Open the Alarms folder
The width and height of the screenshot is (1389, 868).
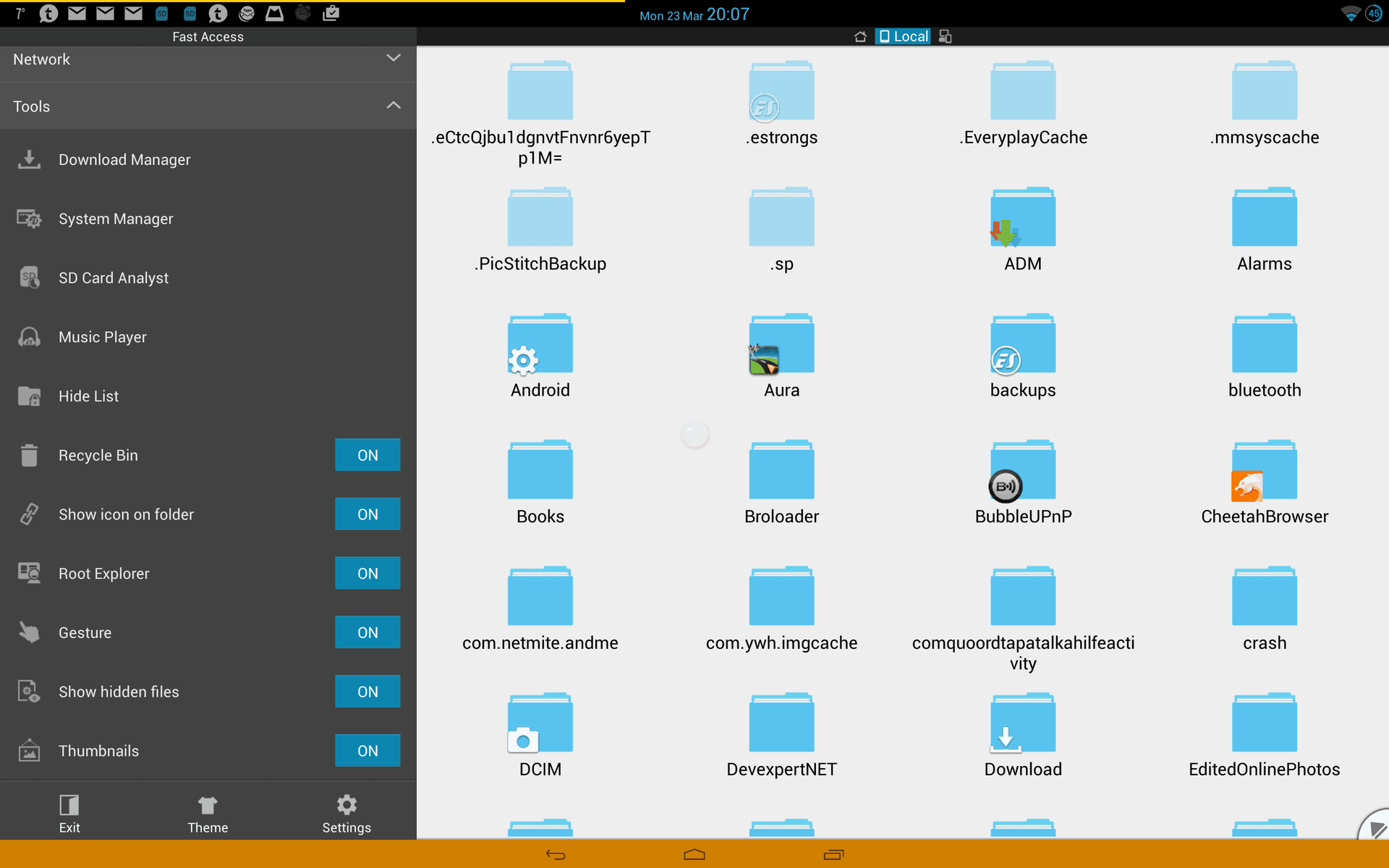click(1265, 229)
